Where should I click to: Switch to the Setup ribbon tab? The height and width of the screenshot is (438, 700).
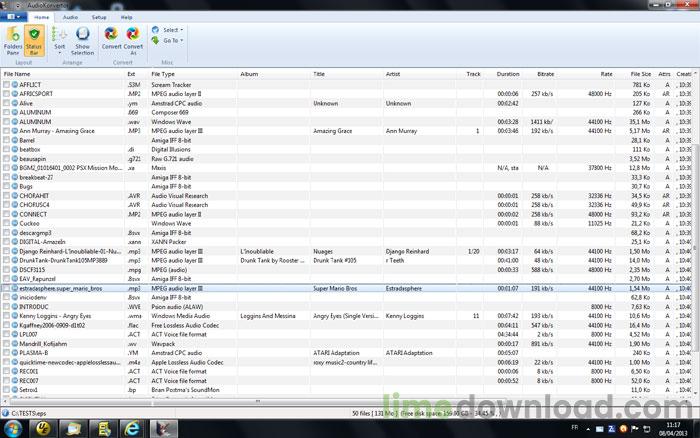point(99,17)
